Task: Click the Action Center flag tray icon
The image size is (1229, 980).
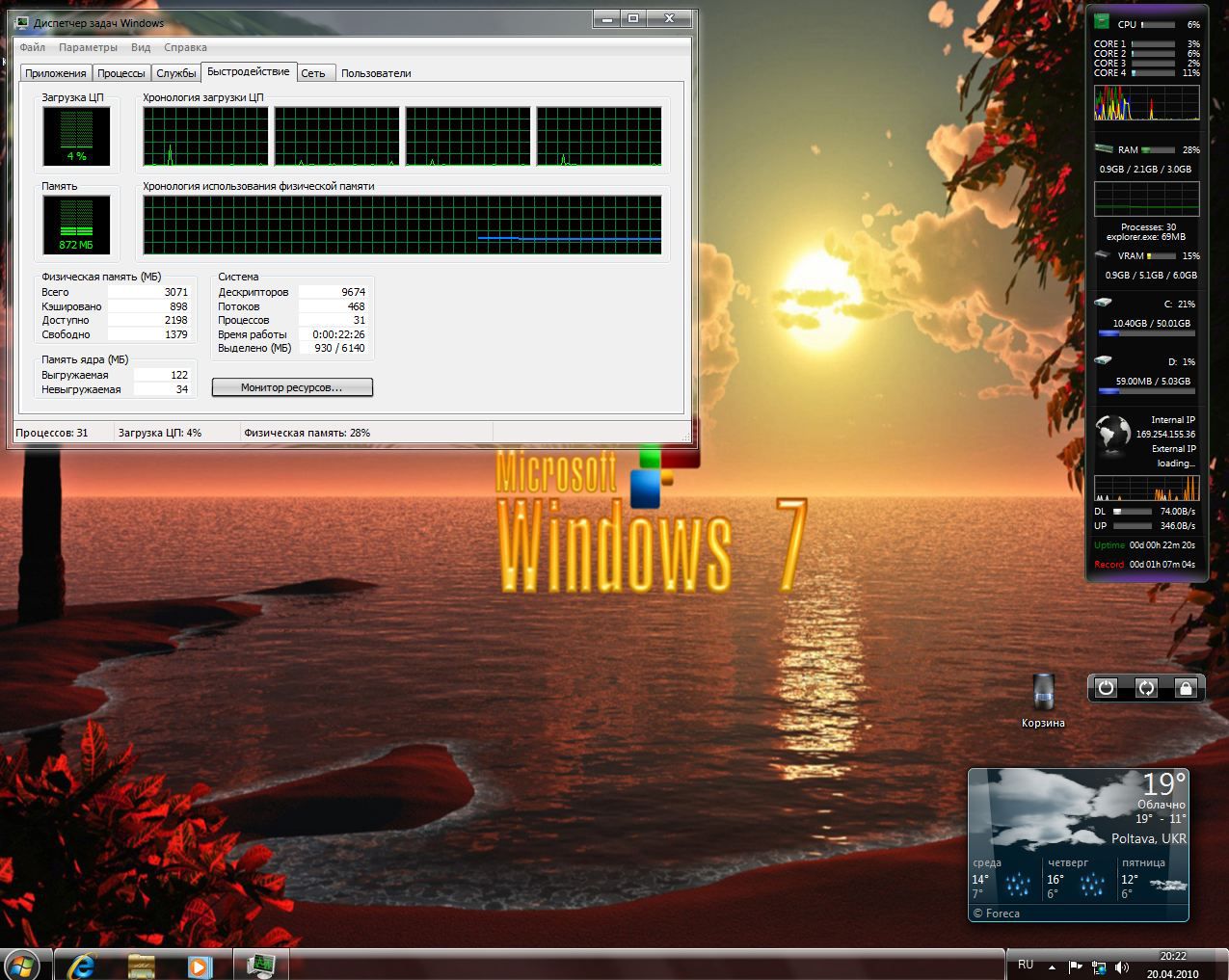Action: [1075, 967]
